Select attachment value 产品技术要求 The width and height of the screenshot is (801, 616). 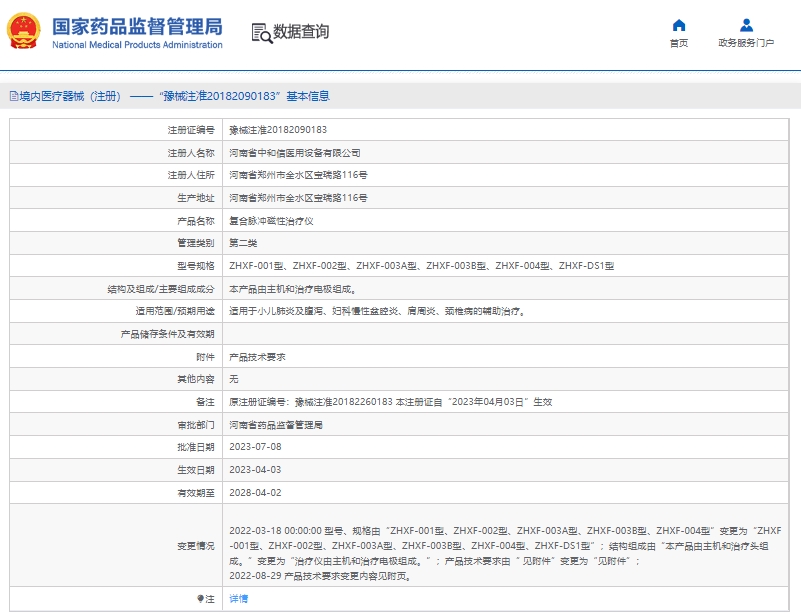pos(257,357)
